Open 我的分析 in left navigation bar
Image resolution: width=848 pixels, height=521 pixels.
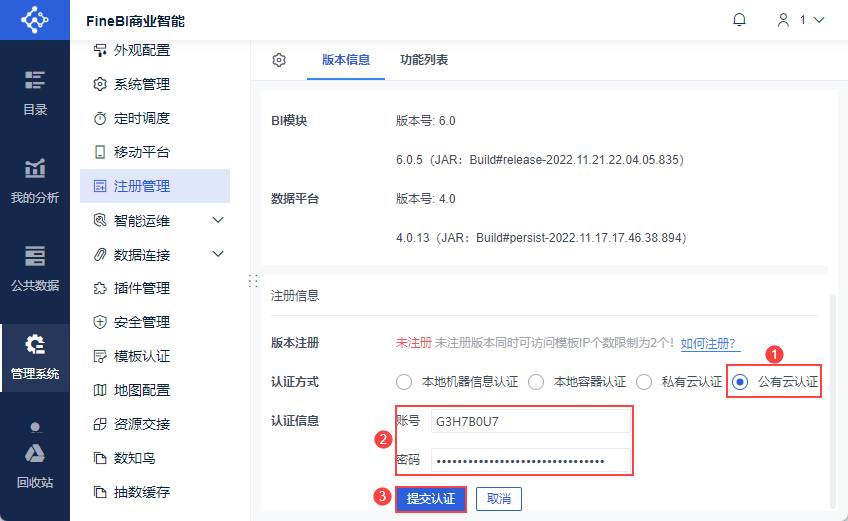coord(35,181)
